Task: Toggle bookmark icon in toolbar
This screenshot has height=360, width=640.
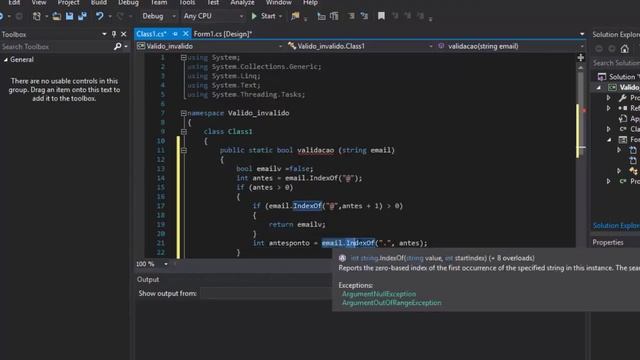Action: coord(381,16)
